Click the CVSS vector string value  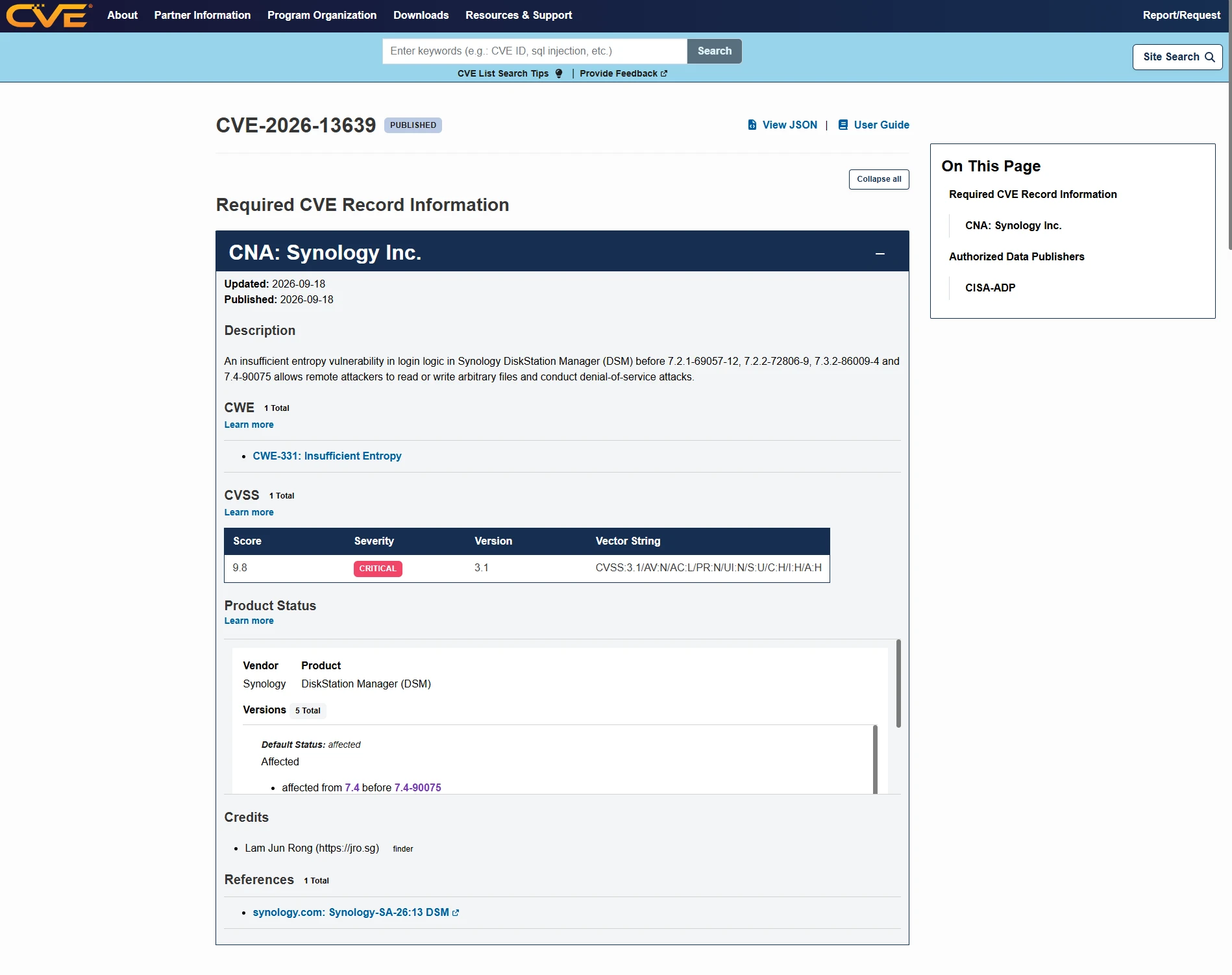pos(708,568)
